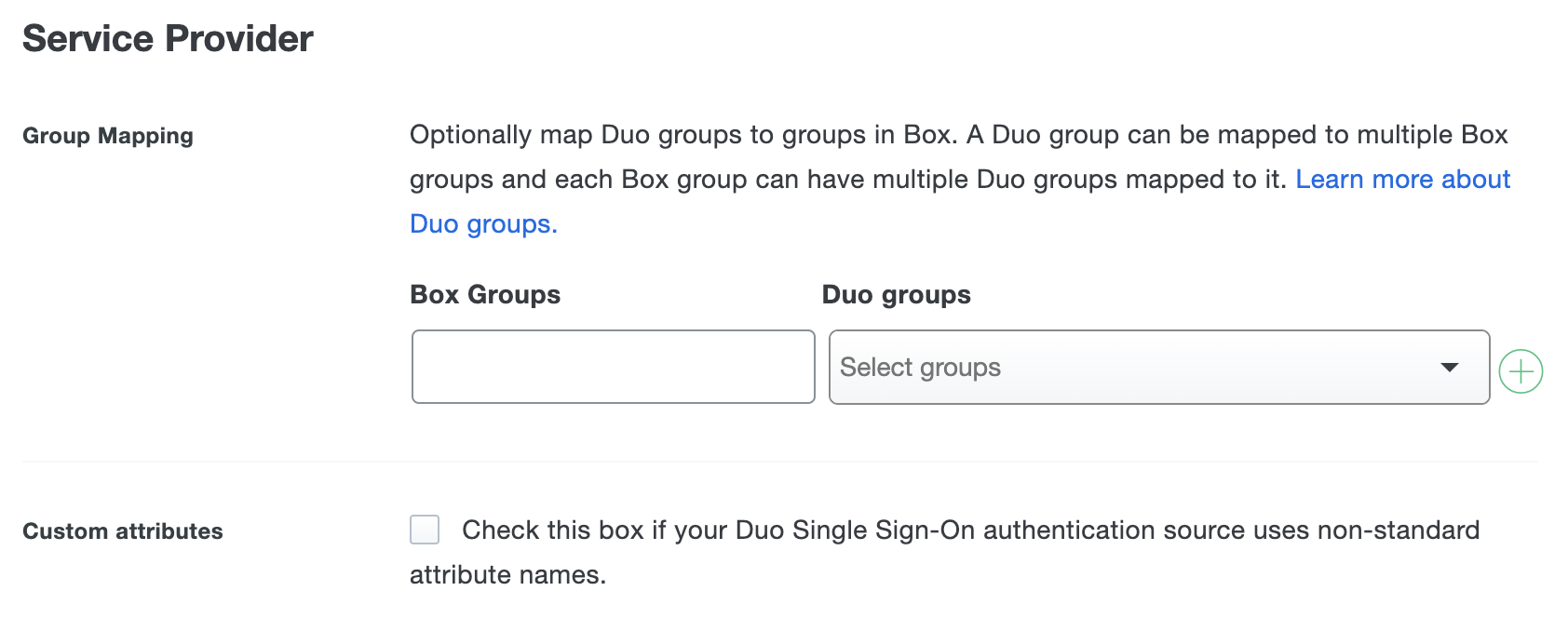Toggle the checkbox next to Custom attributes text
The image size is (1568, 631).
click(424, 530)
